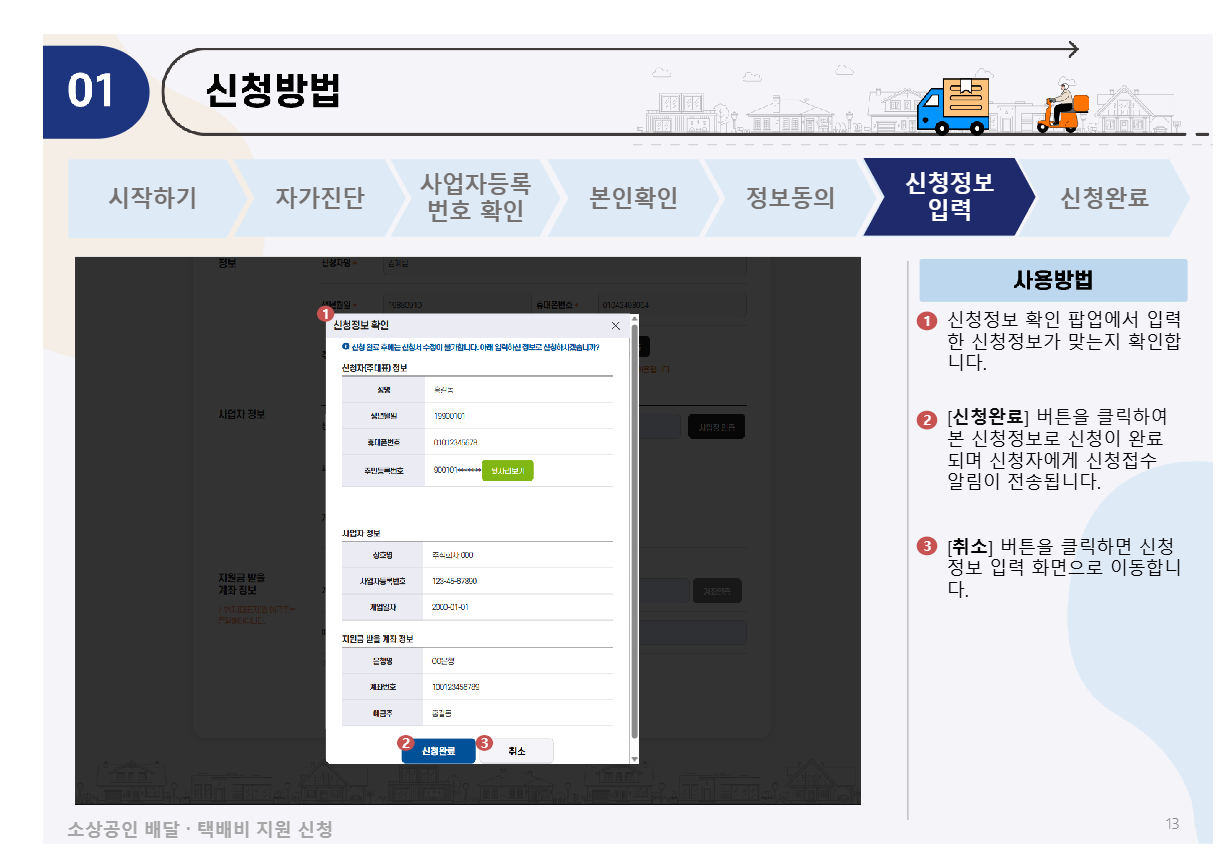1228x856 pixels.
Task: Click the 신청완료 button in the popup
Action: [x=437, y=751]
